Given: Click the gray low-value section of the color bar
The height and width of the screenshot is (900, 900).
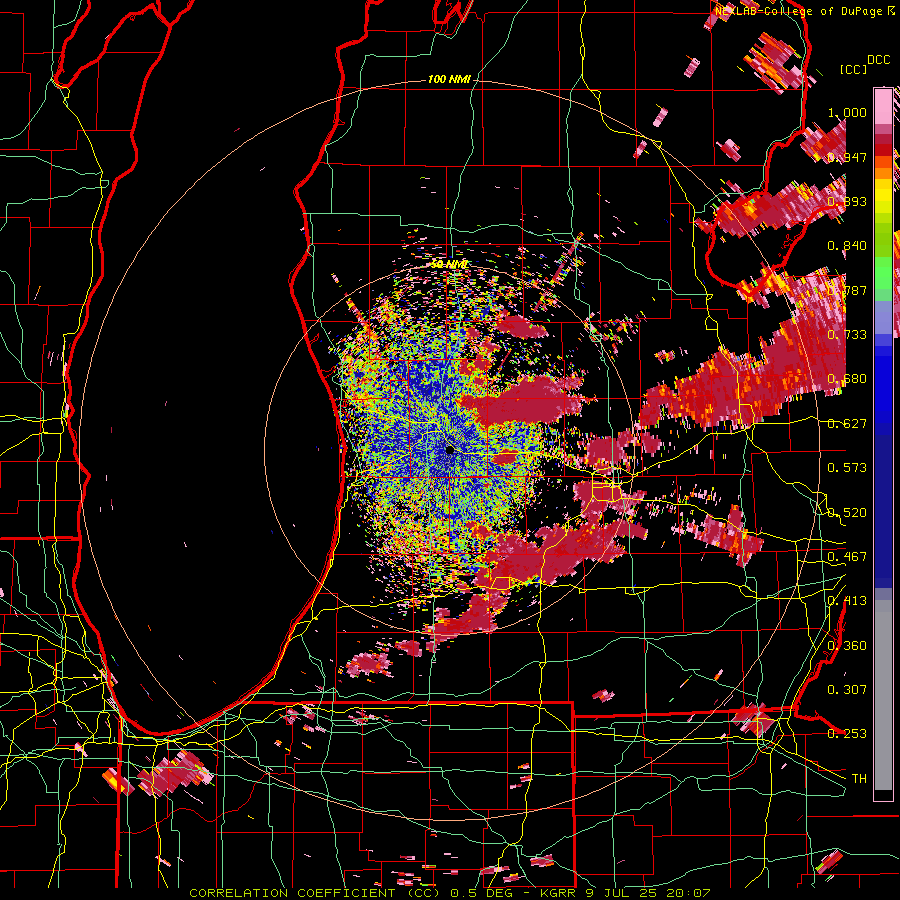Looking at the screenshot, I should 883,695.
